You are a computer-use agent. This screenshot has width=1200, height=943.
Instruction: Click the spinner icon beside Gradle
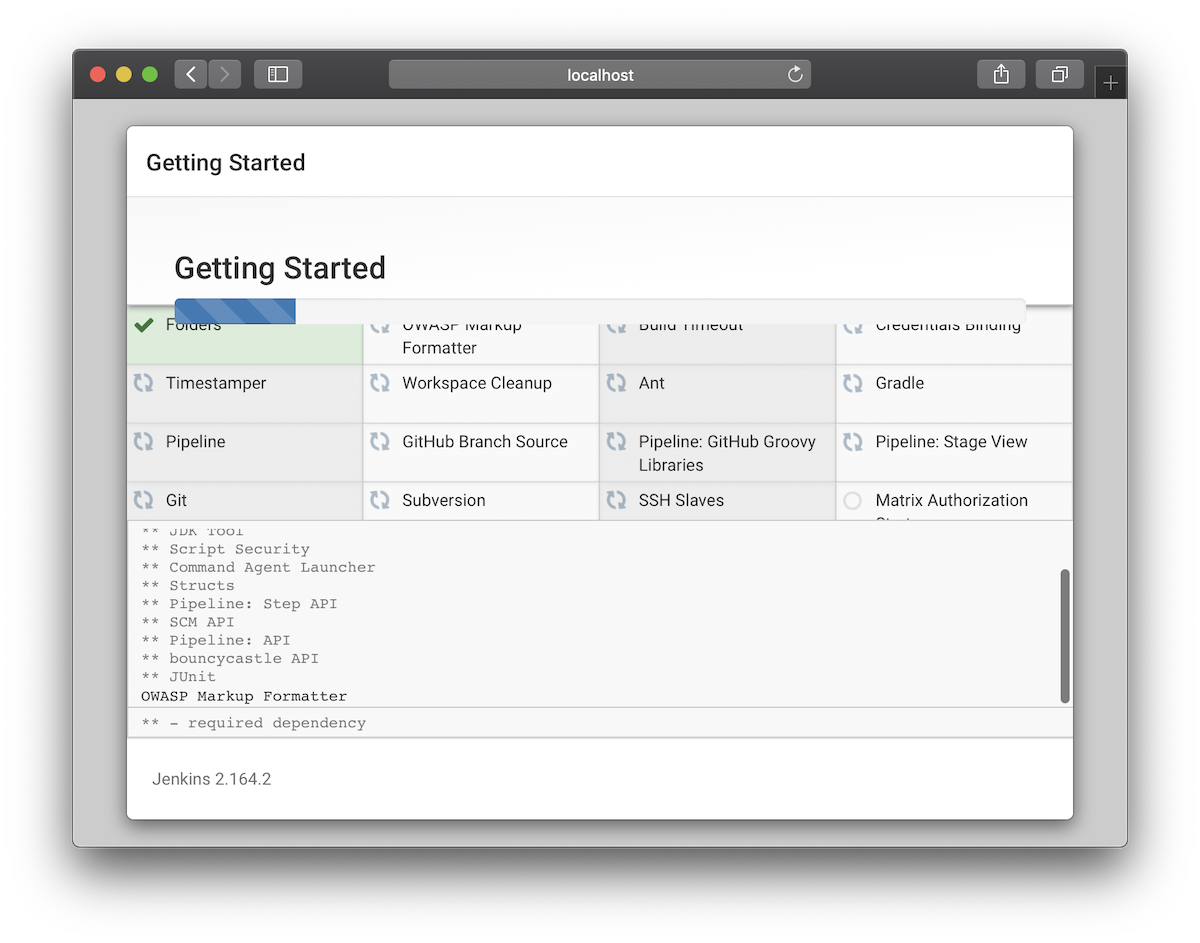click(852, 383)
